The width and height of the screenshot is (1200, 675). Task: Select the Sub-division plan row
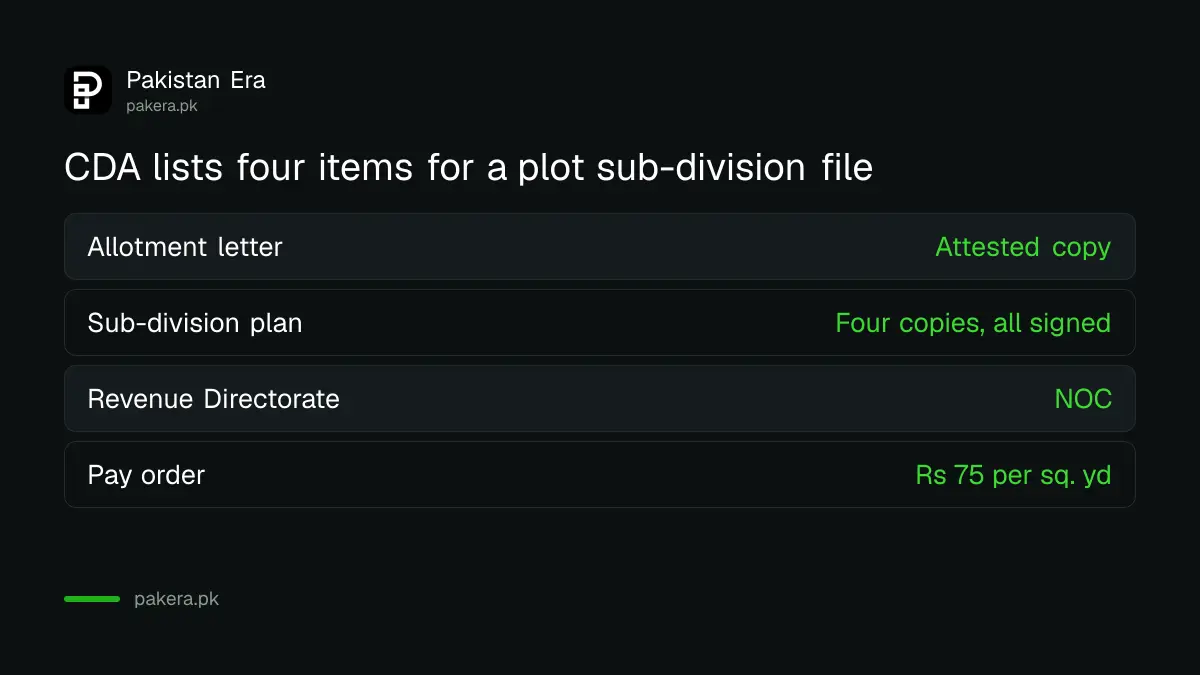[x=600, y=322]
